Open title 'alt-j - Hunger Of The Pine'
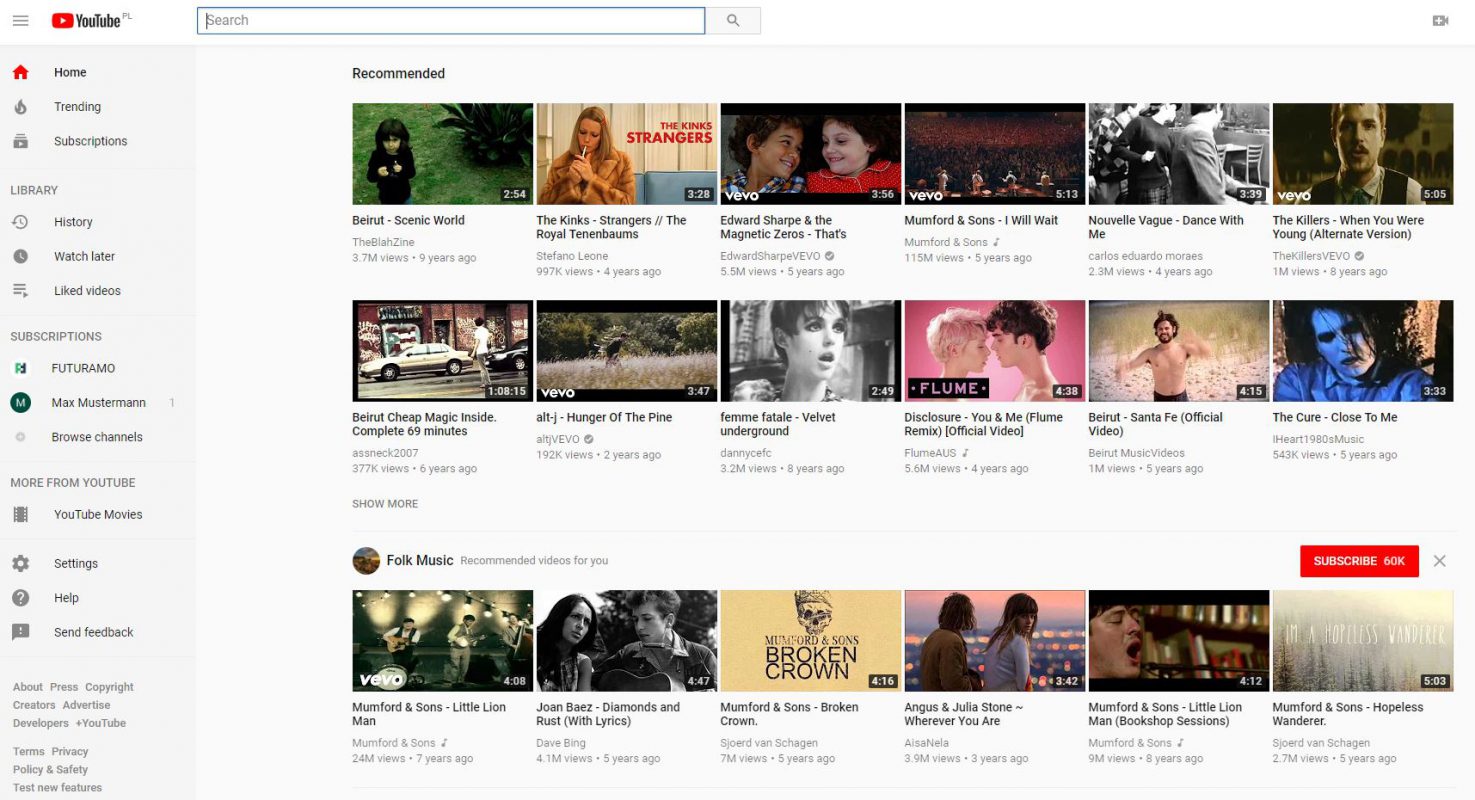1475x800 pixels. [x=604, y=417]
